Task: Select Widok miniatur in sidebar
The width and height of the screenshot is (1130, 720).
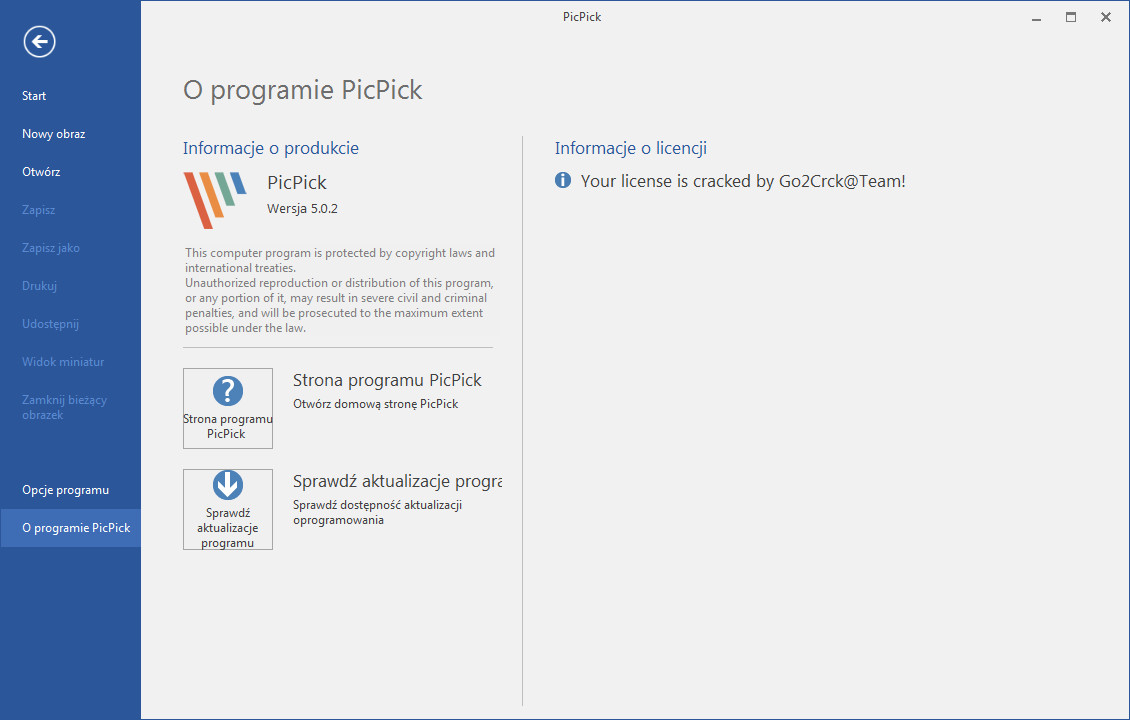Action: [71, 362]
